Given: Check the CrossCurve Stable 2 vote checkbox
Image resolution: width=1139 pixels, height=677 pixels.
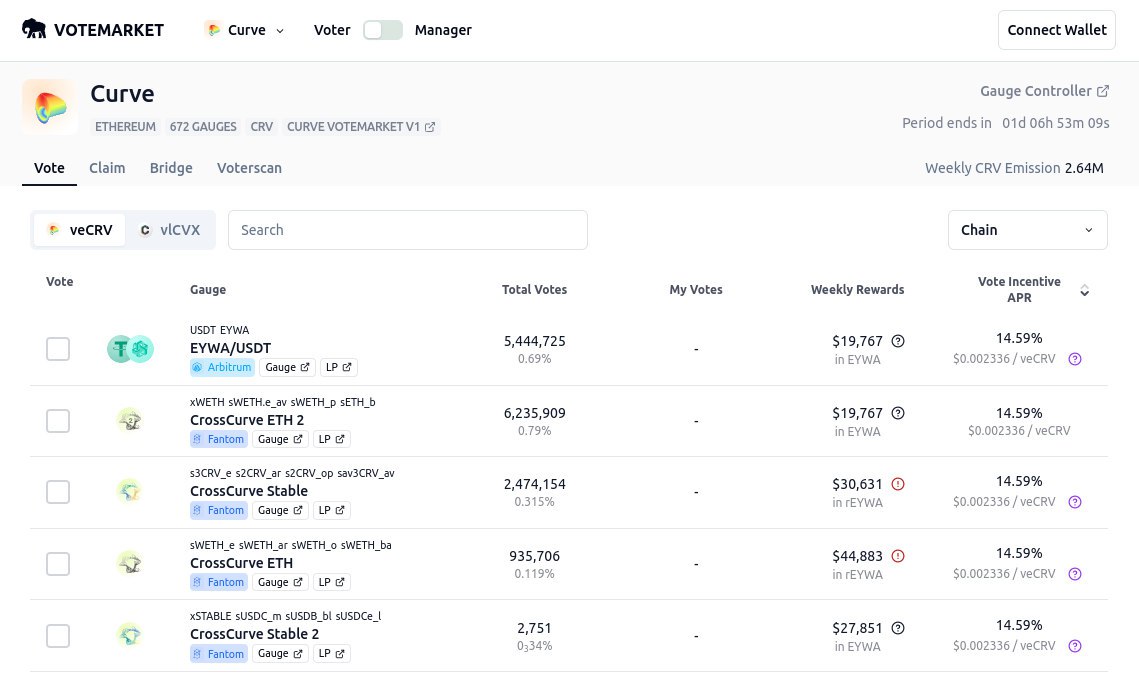Looking at the screenshot, I should pyautogui.click(x=58, y=636).
